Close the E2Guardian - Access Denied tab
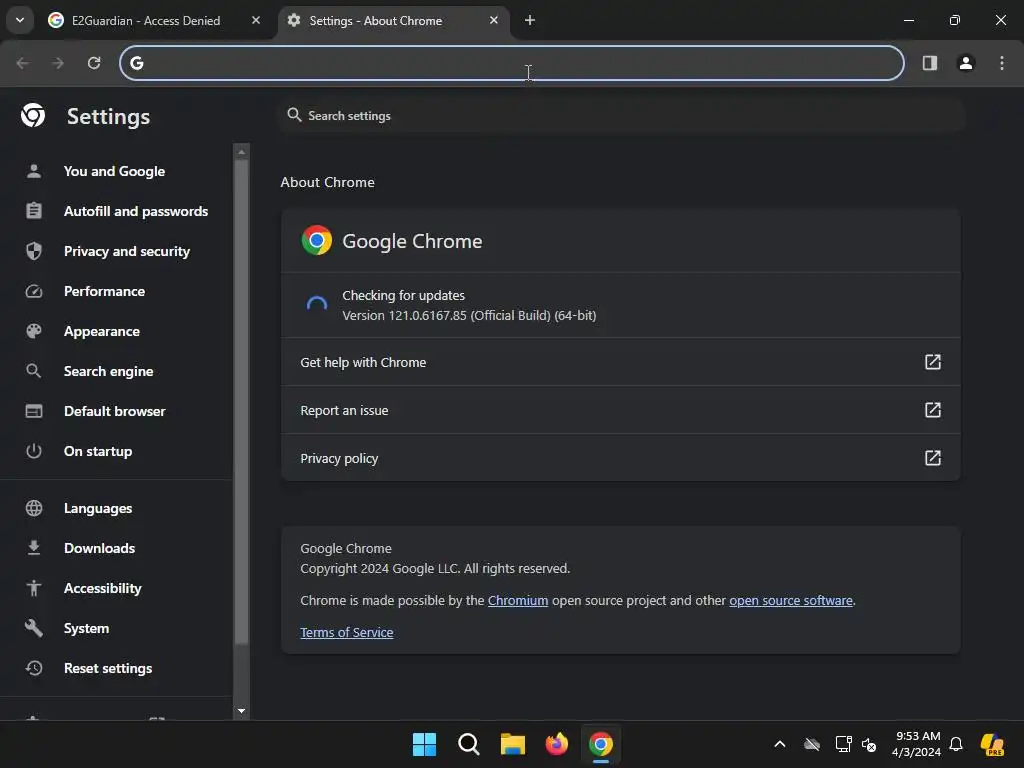This screenshot has height=768, width=1024. pos(256,20)
